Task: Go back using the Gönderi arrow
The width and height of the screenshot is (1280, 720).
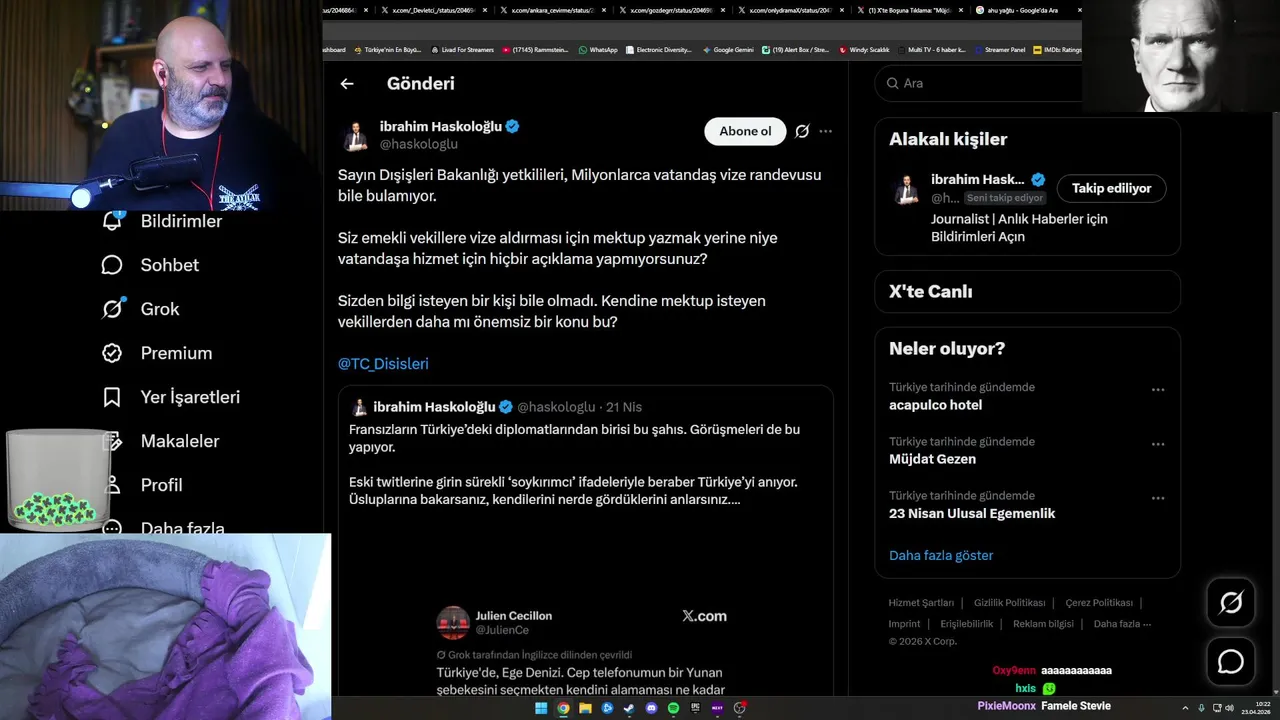Action: tap(347, 84)
